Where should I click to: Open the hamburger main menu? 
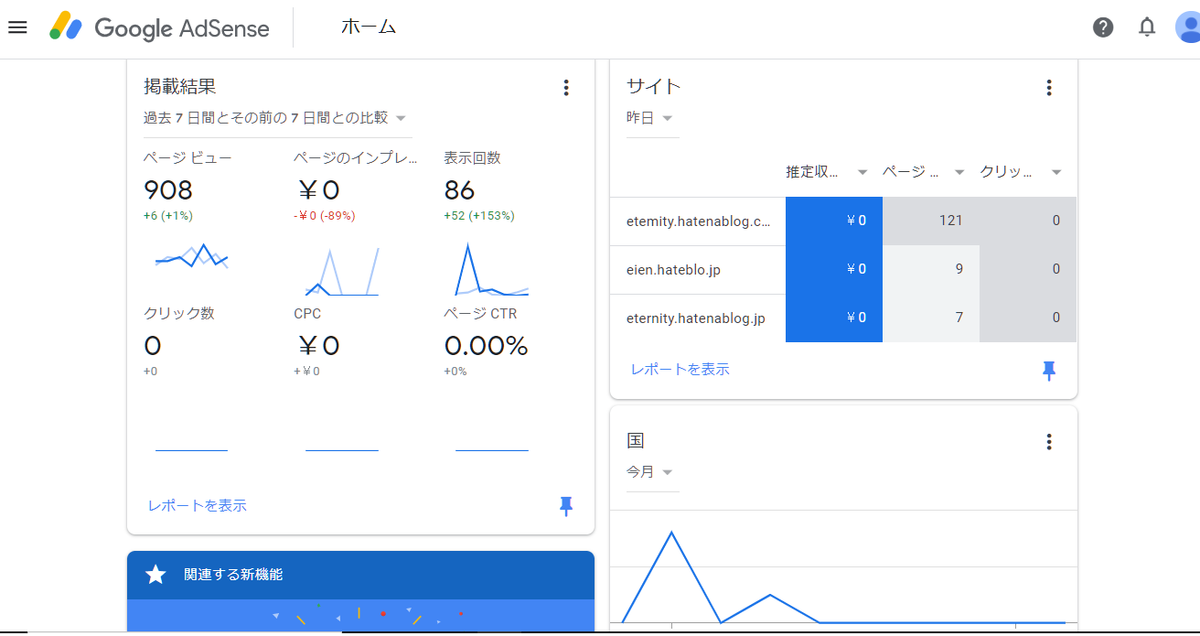tap(17, 27)
